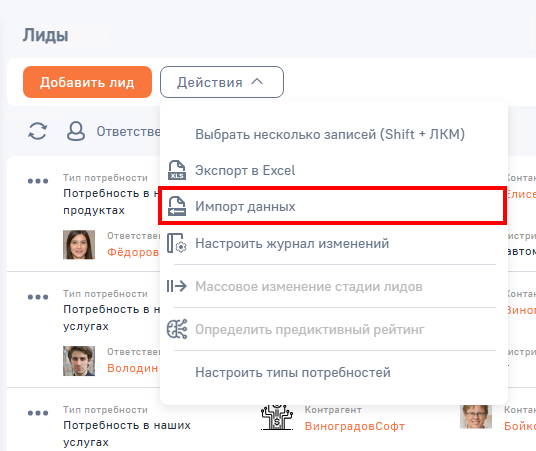Click the responsible person filter icon

76,131
